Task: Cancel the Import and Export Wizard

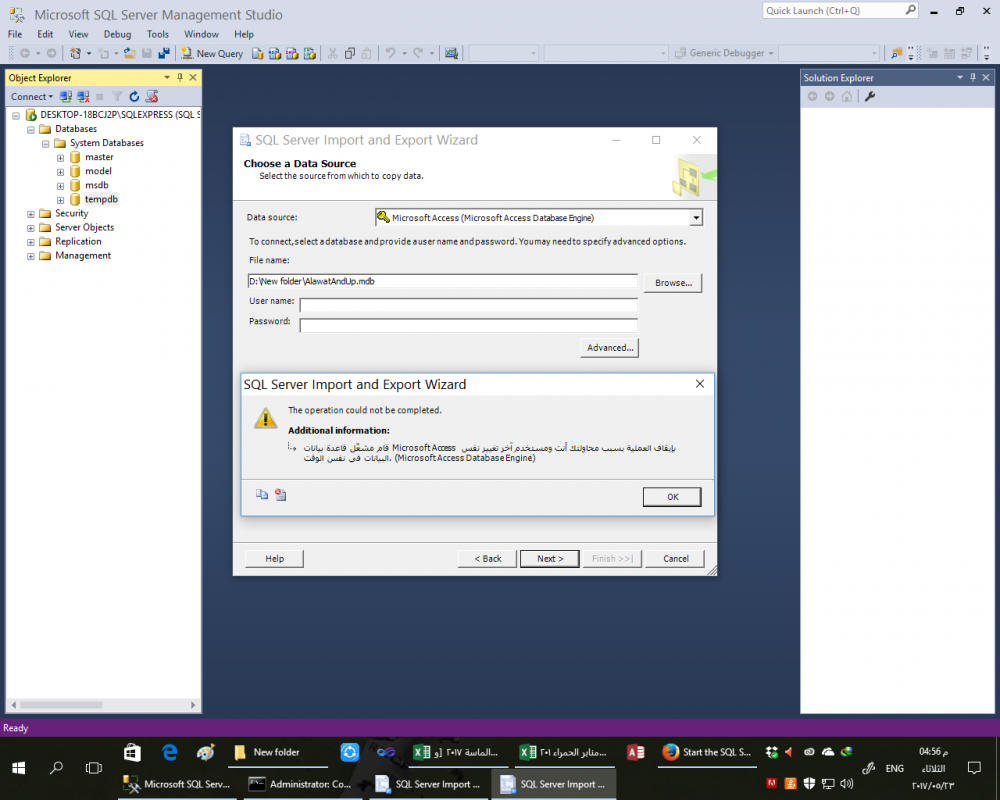Action: point(675,558)
